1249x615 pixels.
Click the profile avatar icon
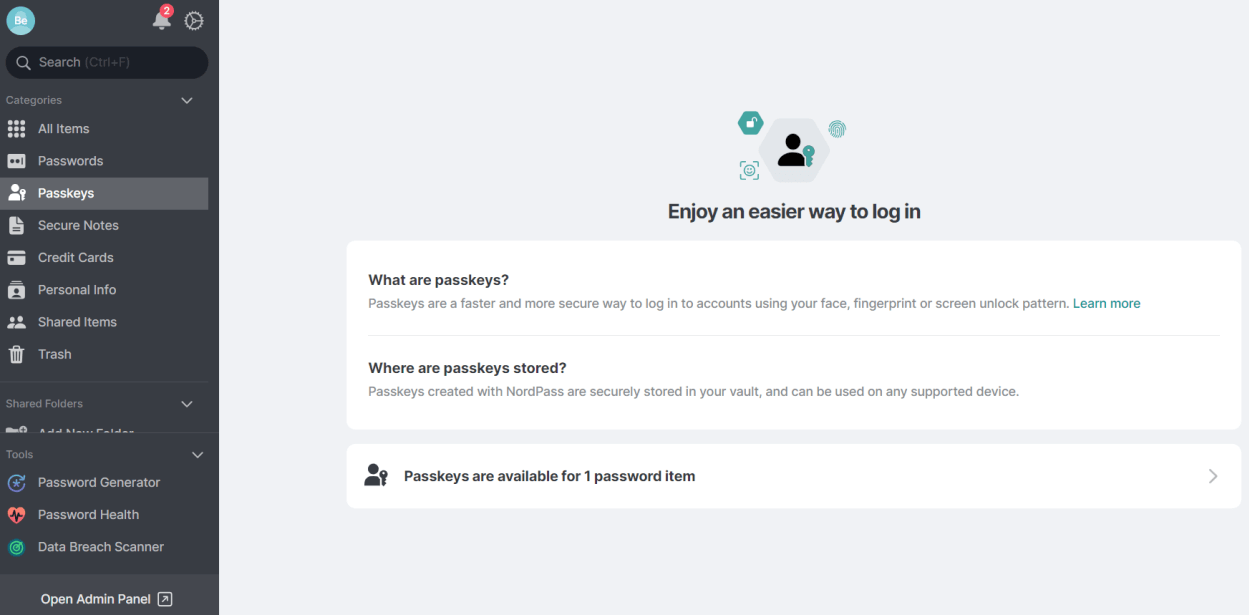20,20
